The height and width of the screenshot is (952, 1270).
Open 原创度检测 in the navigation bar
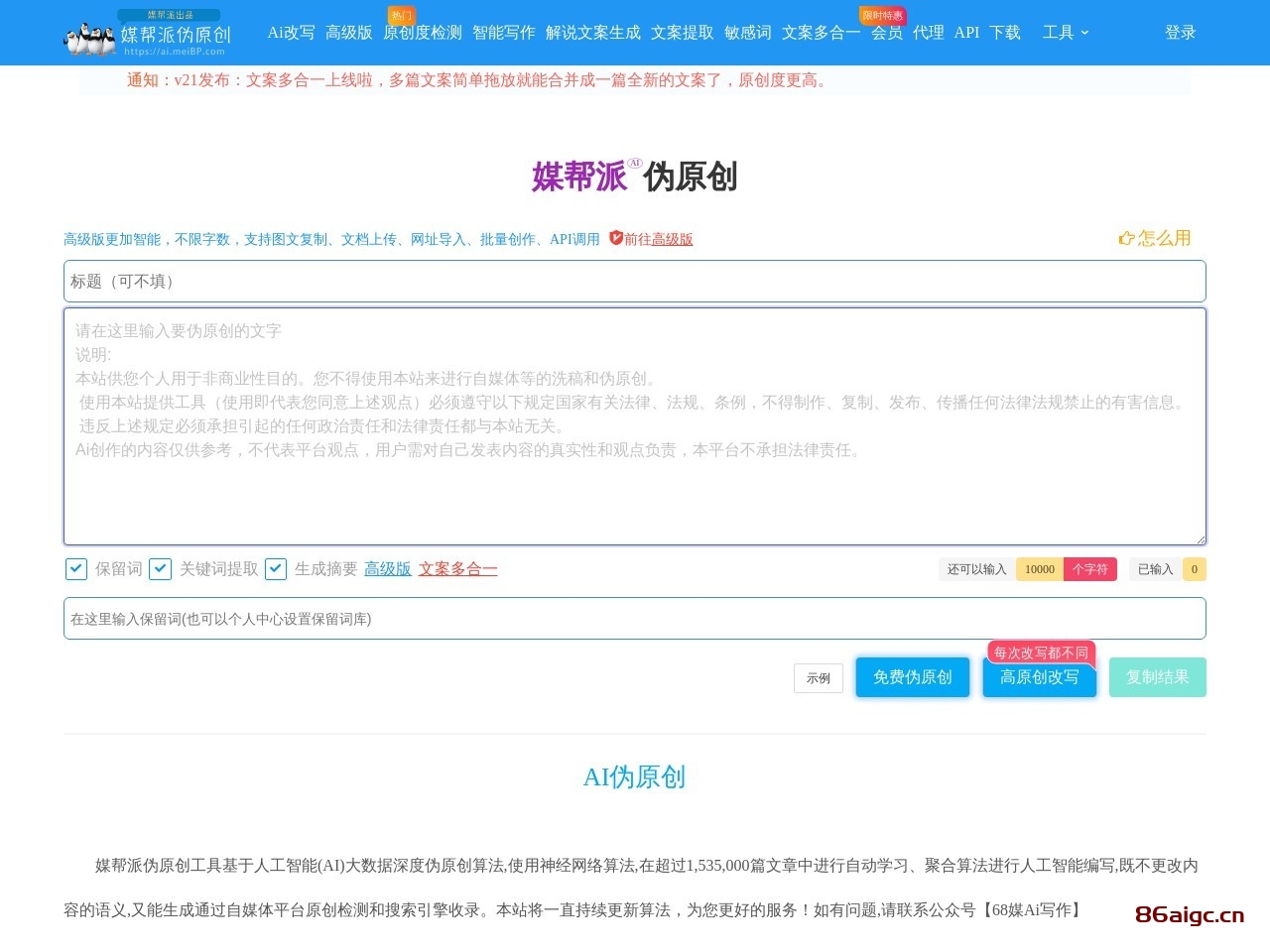[423, 33]
